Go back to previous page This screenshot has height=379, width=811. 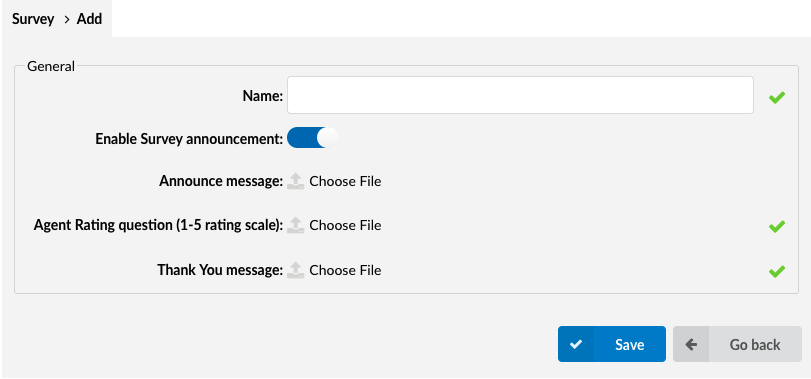(737, 344)
